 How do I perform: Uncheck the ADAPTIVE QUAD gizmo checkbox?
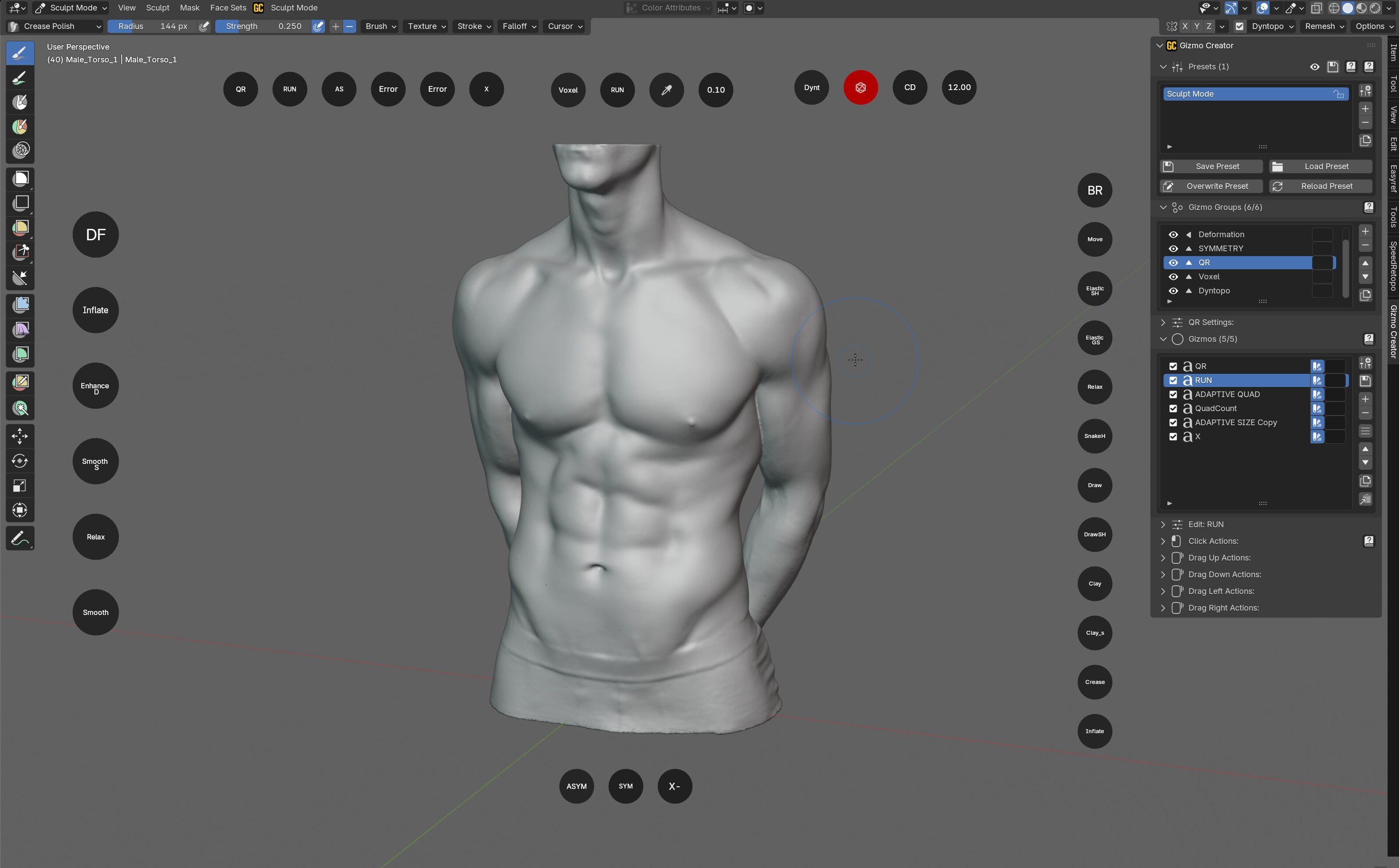pos(1173,394)
